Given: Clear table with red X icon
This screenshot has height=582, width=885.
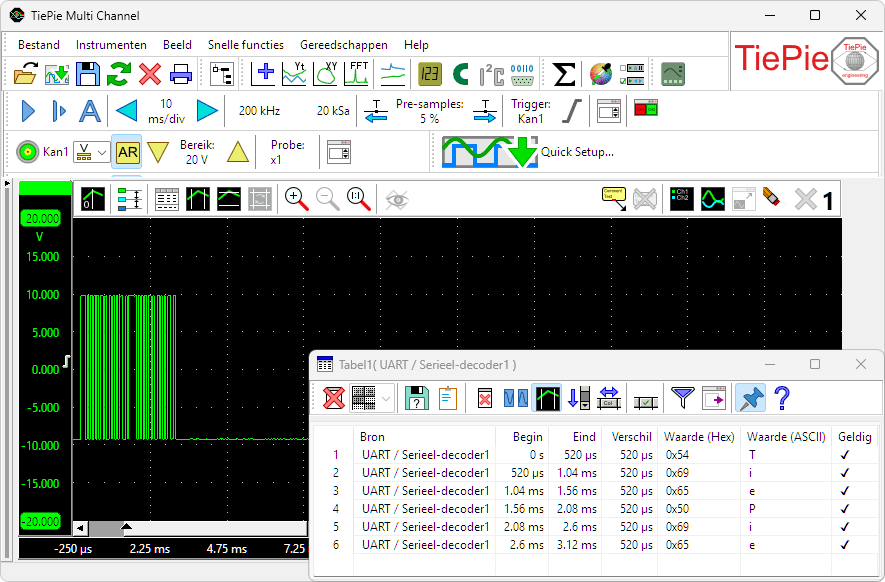Looking at the screenshot, I should click(334, 399).
